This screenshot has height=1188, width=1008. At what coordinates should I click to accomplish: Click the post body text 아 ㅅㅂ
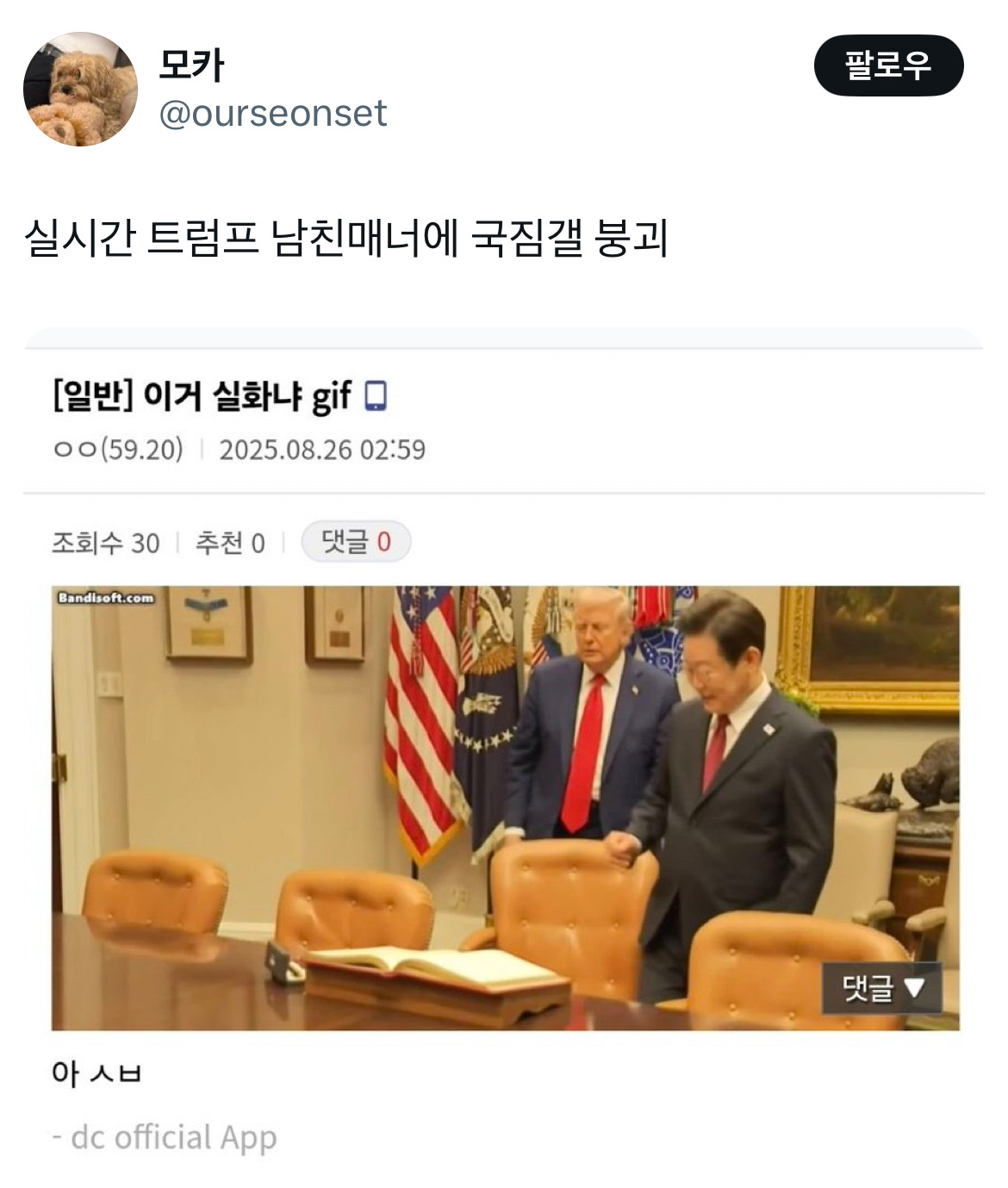click(96, 1073)
